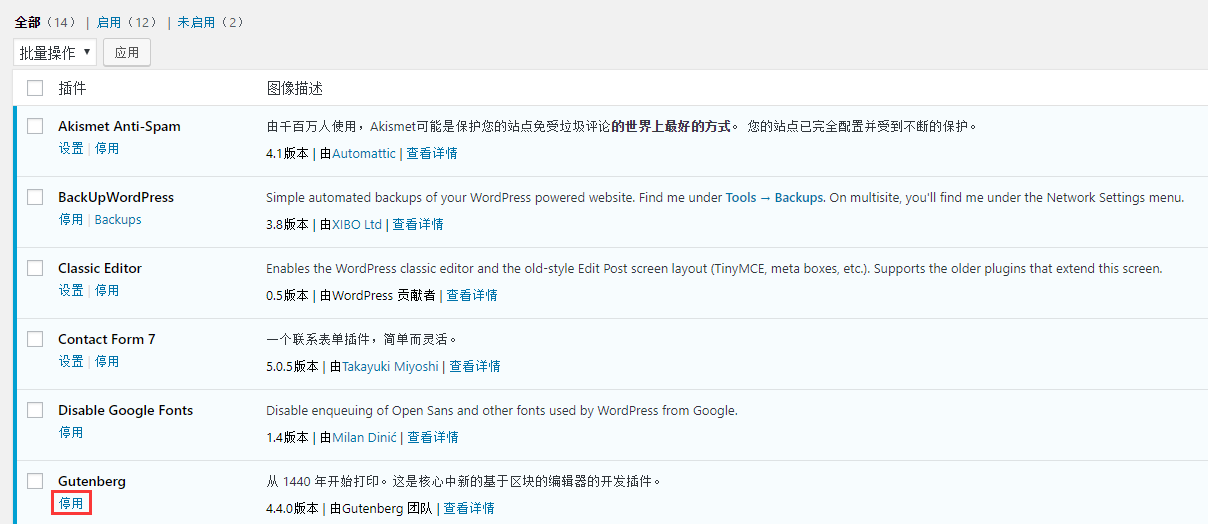This screenshot has width=1208, height=524.
Task: Show 启用 (12) active plugins filter
Action: click(x=127, y=22)
